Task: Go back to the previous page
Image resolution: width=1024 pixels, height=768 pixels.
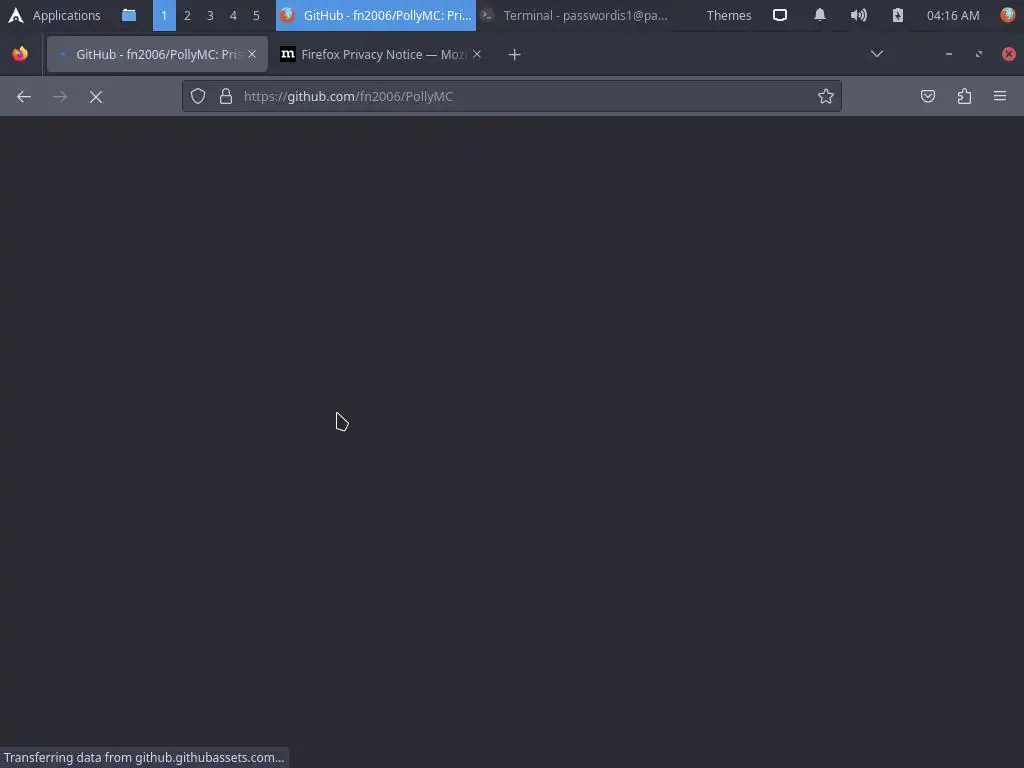Action: pos(24,97)
